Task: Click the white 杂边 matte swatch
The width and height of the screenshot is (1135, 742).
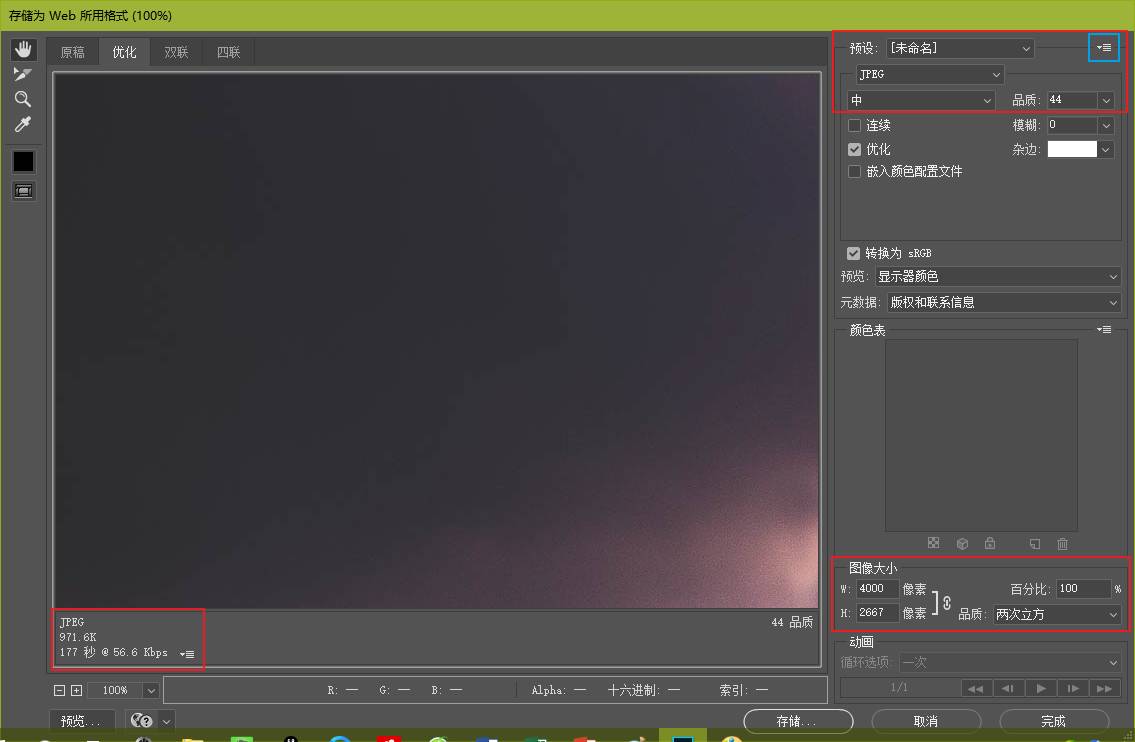Action: pyautogui.click(x=1072, y=149)
